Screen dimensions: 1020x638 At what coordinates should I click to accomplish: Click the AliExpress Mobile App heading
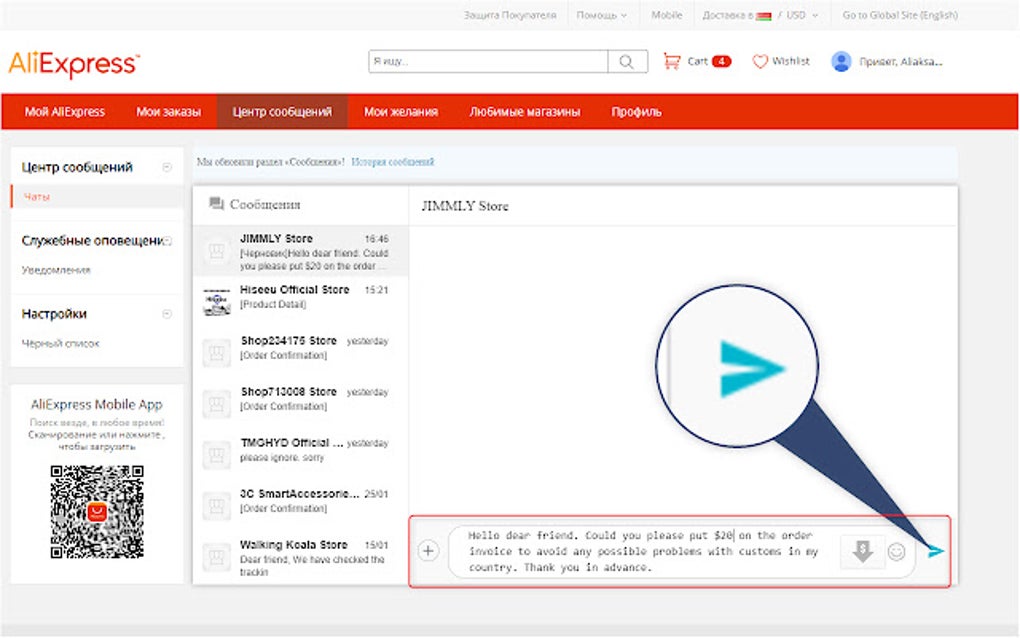click(x=96, y=404)
